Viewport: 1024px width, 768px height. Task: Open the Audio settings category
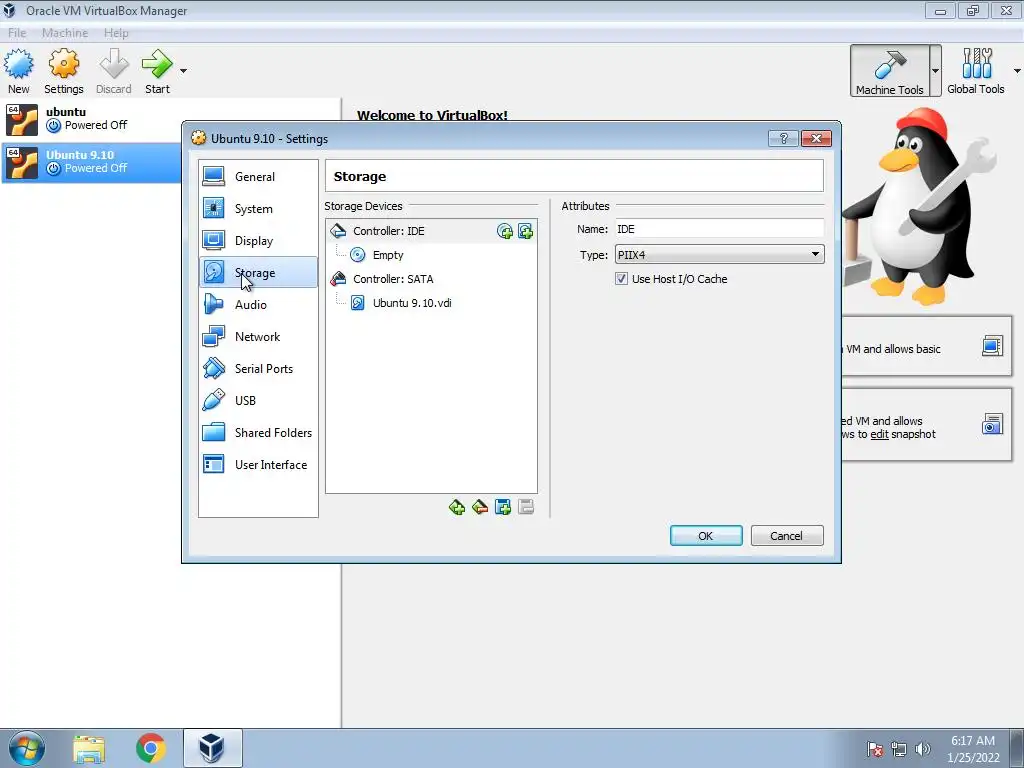[x=258, y=304]
